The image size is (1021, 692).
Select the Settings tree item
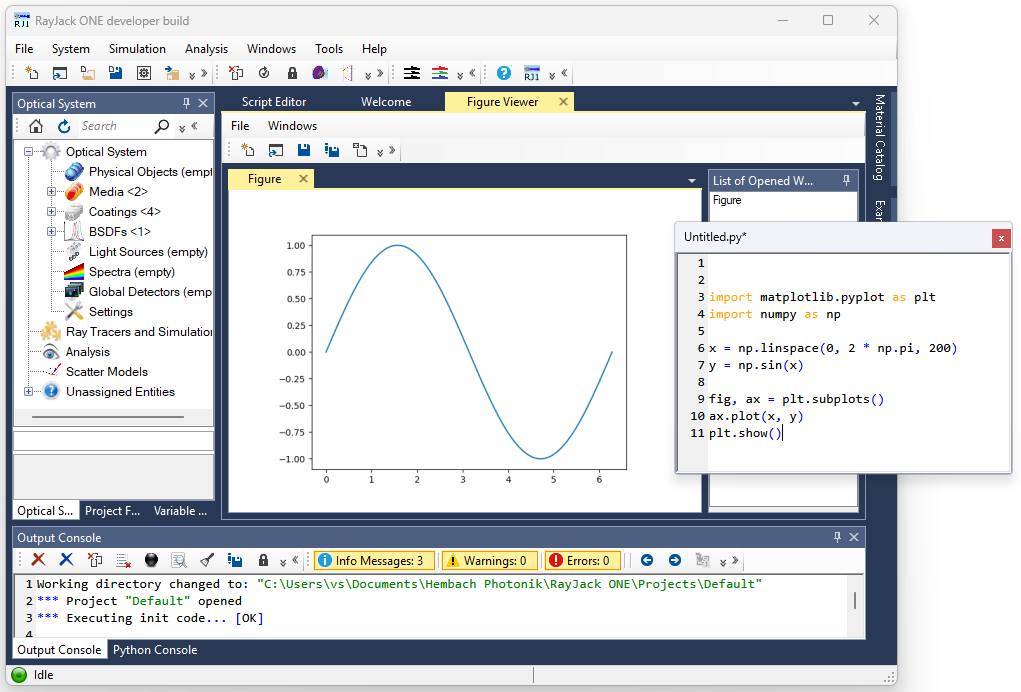click(x=111, y=312)
